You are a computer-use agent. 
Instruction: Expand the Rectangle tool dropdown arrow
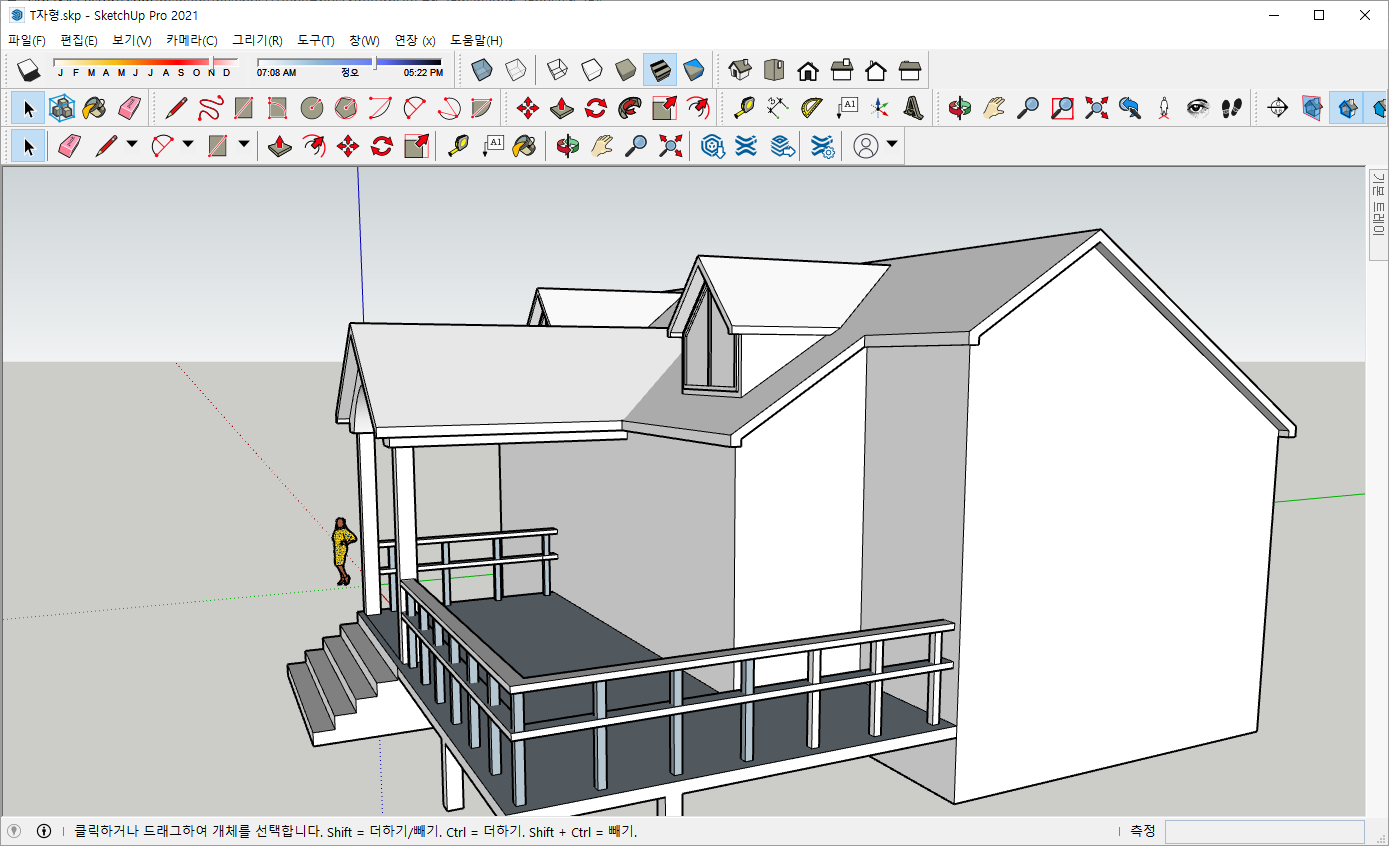click(244, 146)
